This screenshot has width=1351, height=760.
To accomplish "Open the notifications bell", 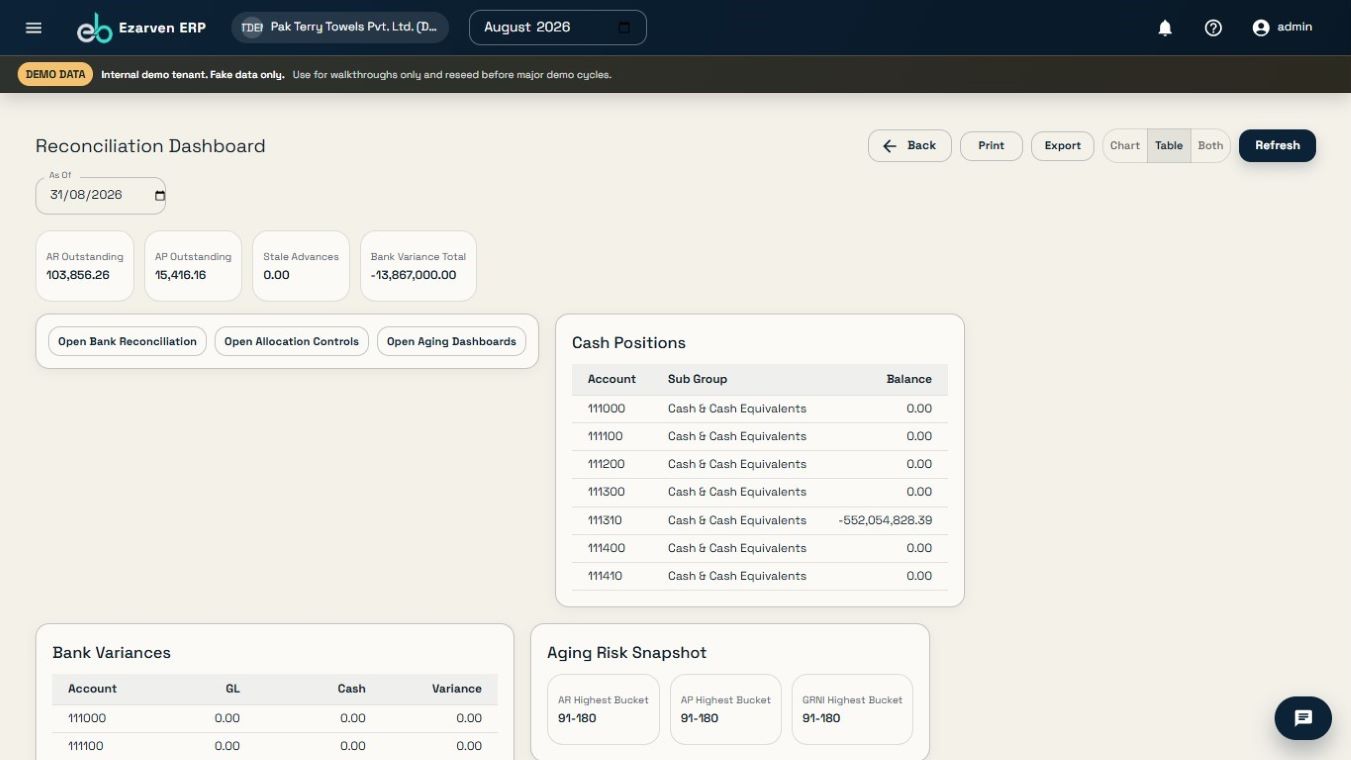I will click(1165, 28).
